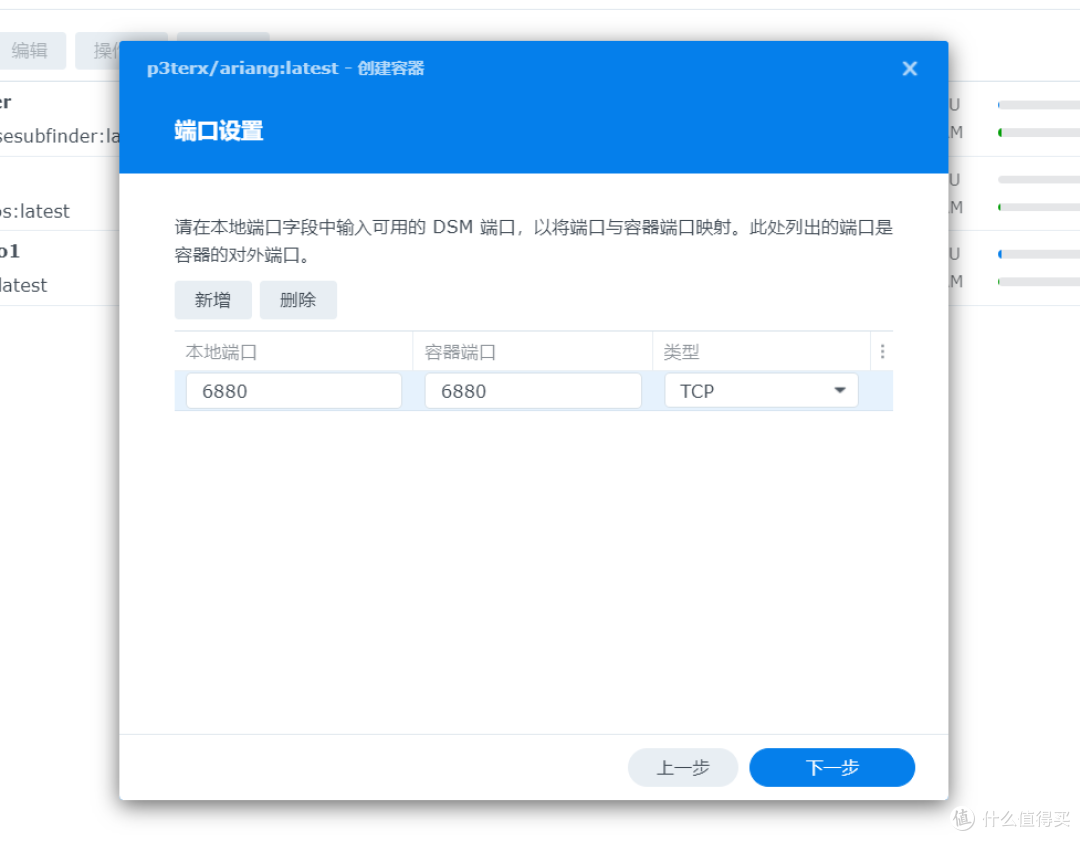Expand the 类型 combo box arrow

coord(840,390)
